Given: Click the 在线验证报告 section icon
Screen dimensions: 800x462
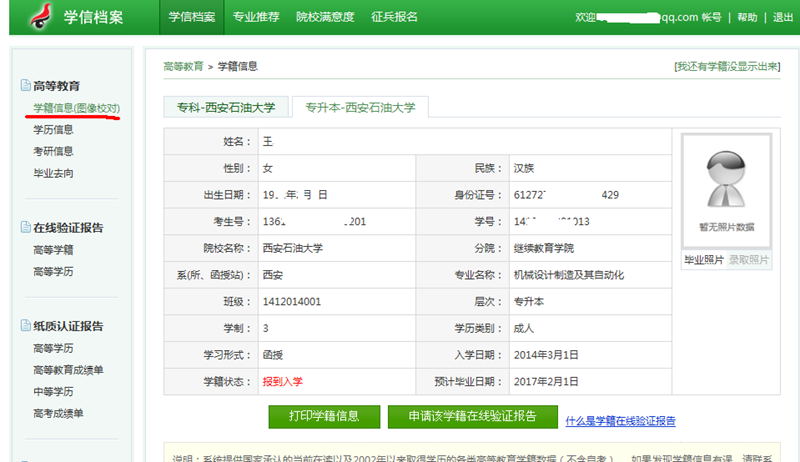Looking at the screenshot, I should point(25,228).
